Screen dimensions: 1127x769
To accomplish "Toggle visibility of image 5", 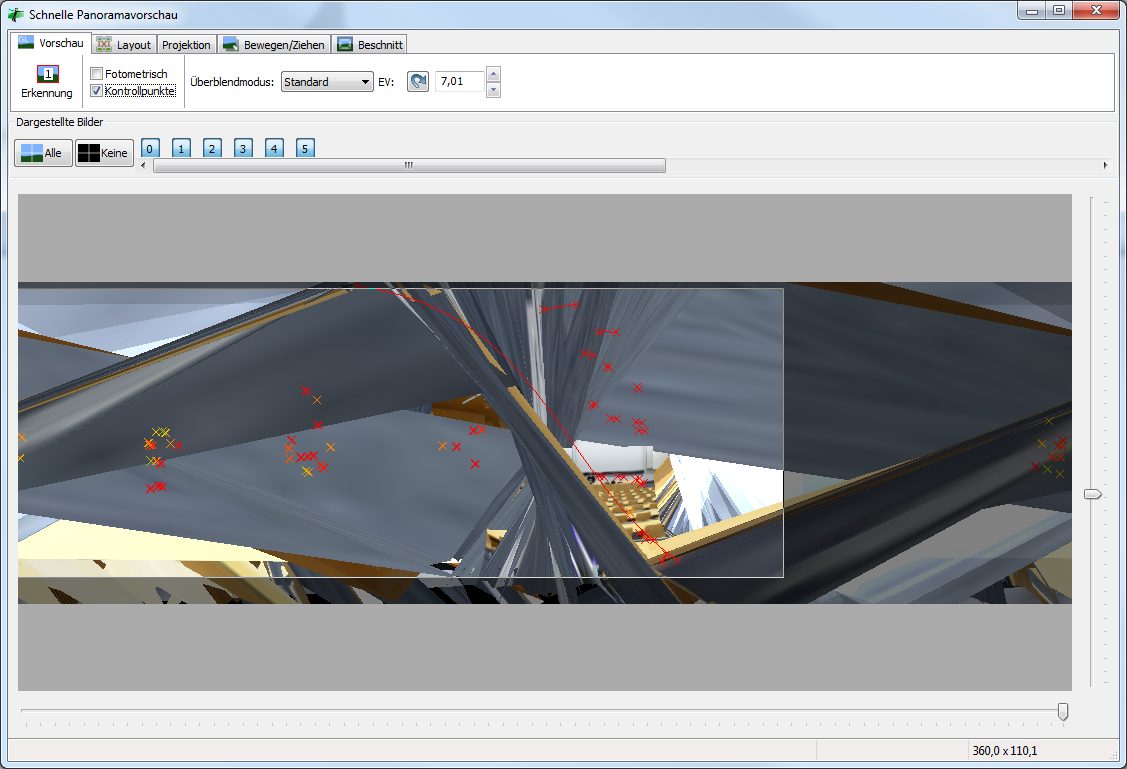I will click(x=305, y=149).
